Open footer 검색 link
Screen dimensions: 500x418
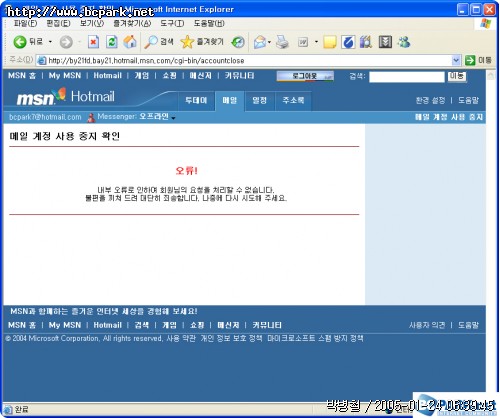point(142,325)
